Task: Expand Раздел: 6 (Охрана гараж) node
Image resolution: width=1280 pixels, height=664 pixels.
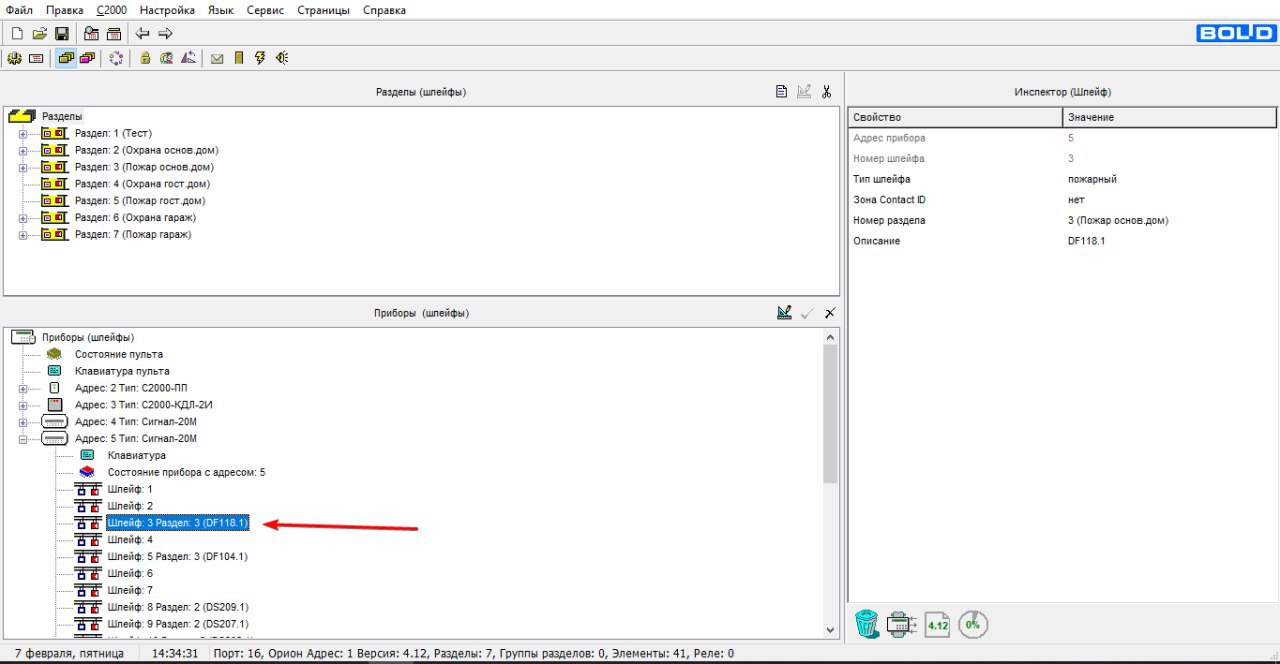Action: (x=23, y=218)
